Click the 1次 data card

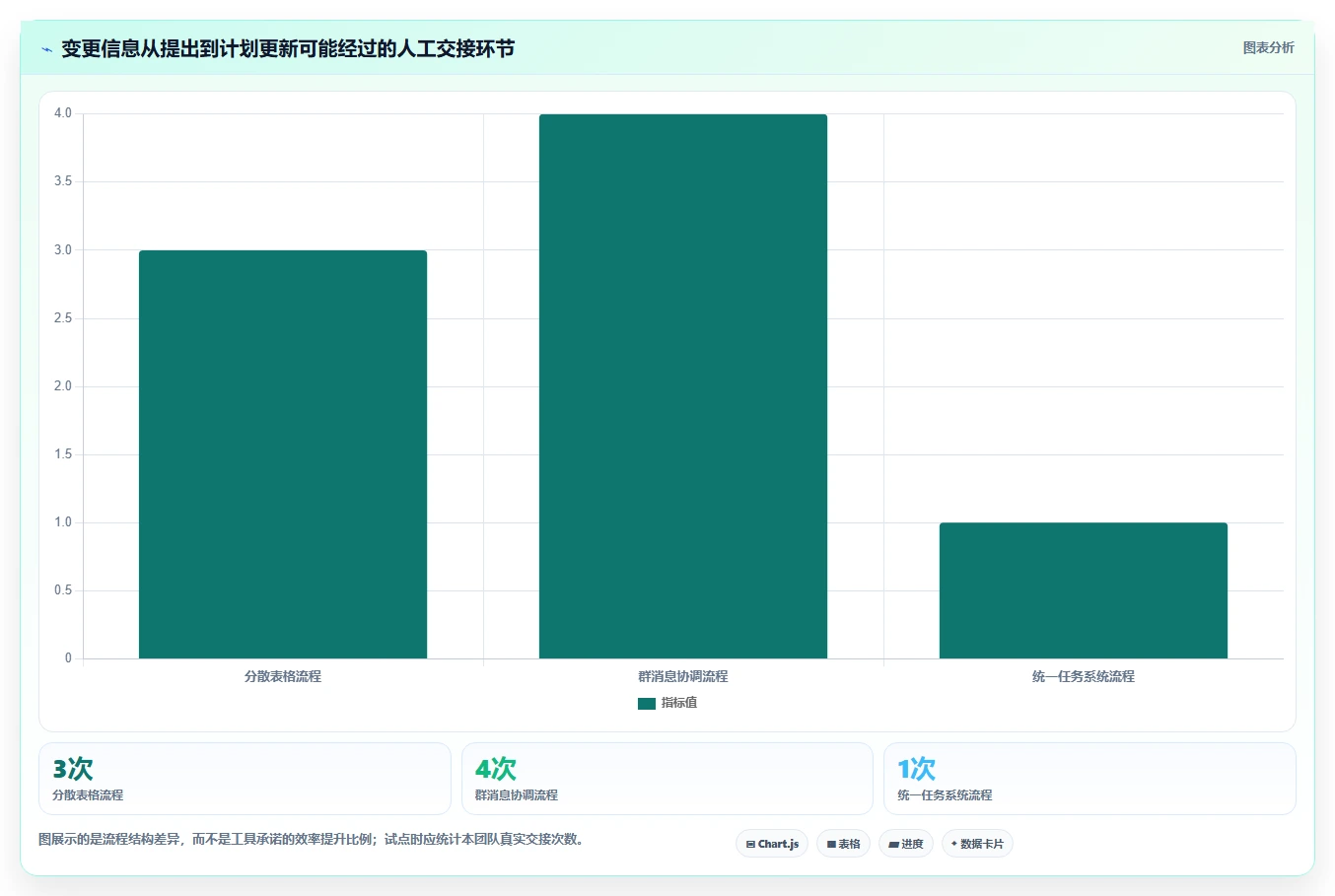pos(1089,779)
